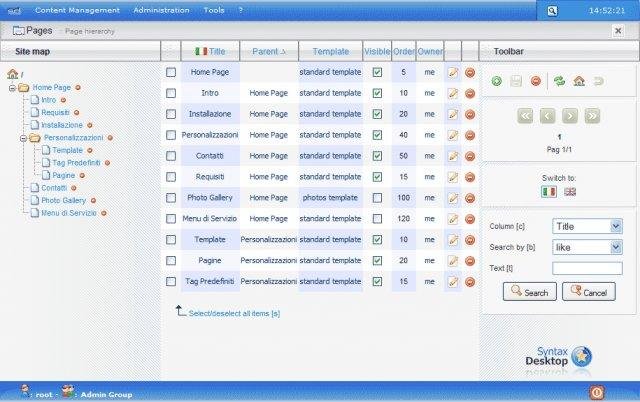Delete the Requisiti row
The image size is (640, 402).
pos(470,177)
